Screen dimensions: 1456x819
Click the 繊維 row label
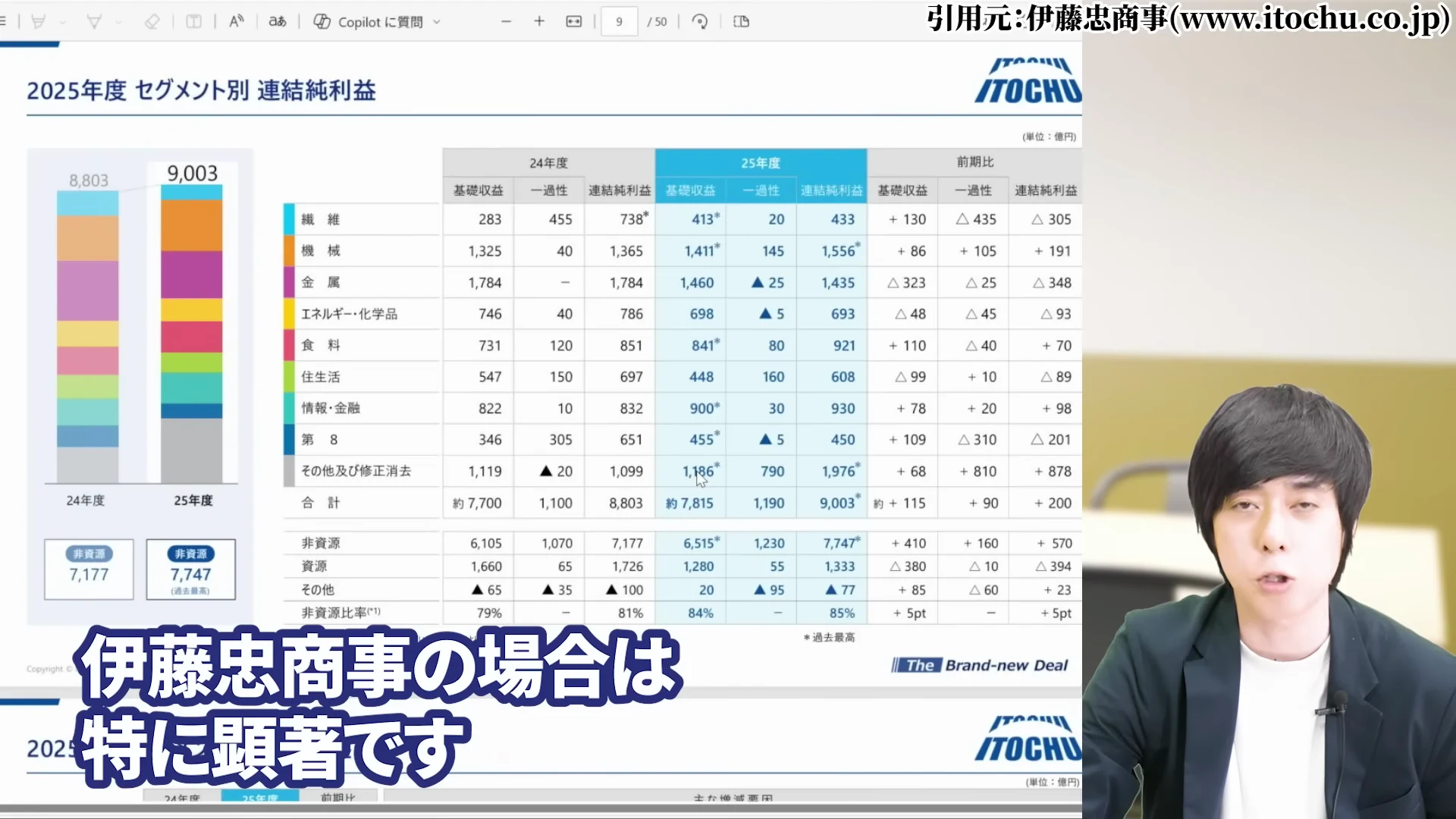[321, 219]
